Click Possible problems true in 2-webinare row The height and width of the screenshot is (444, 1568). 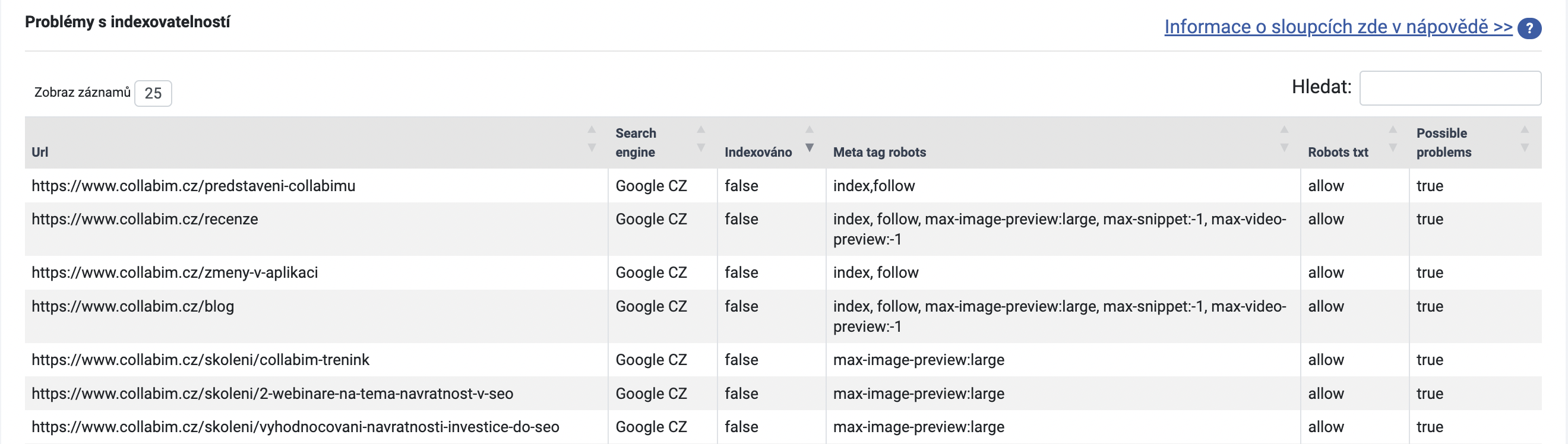(1430, 394)
